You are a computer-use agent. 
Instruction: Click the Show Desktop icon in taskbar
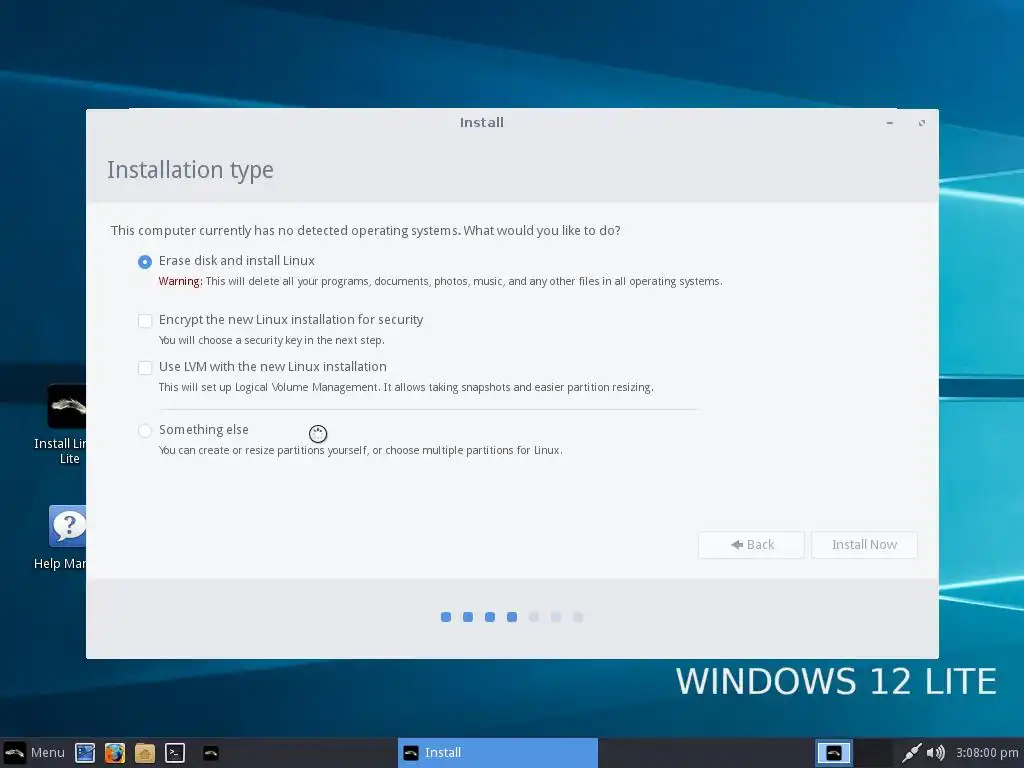coord(85,753)
